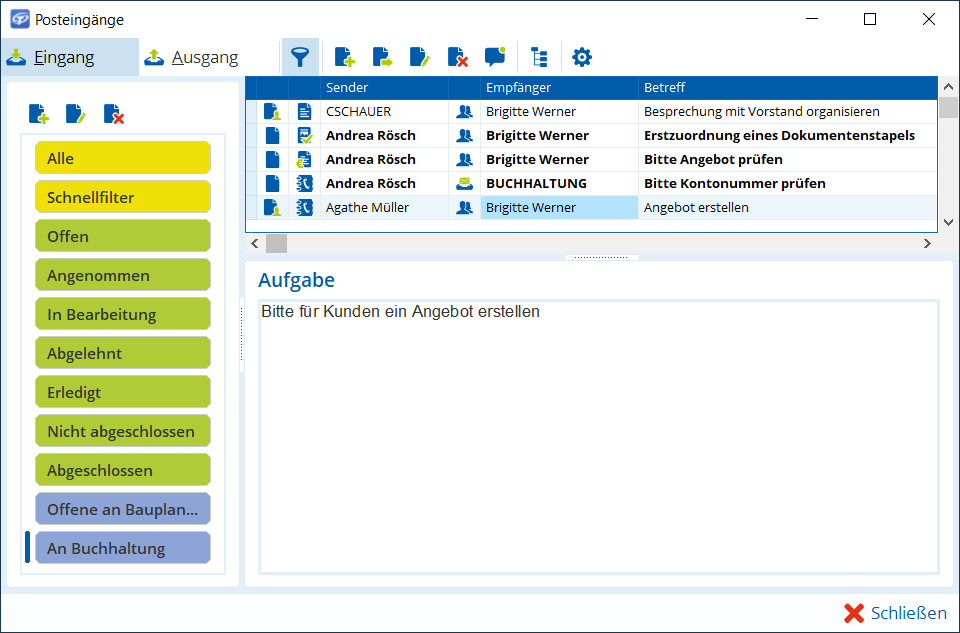Sort the list by the Sender column header

383,88
